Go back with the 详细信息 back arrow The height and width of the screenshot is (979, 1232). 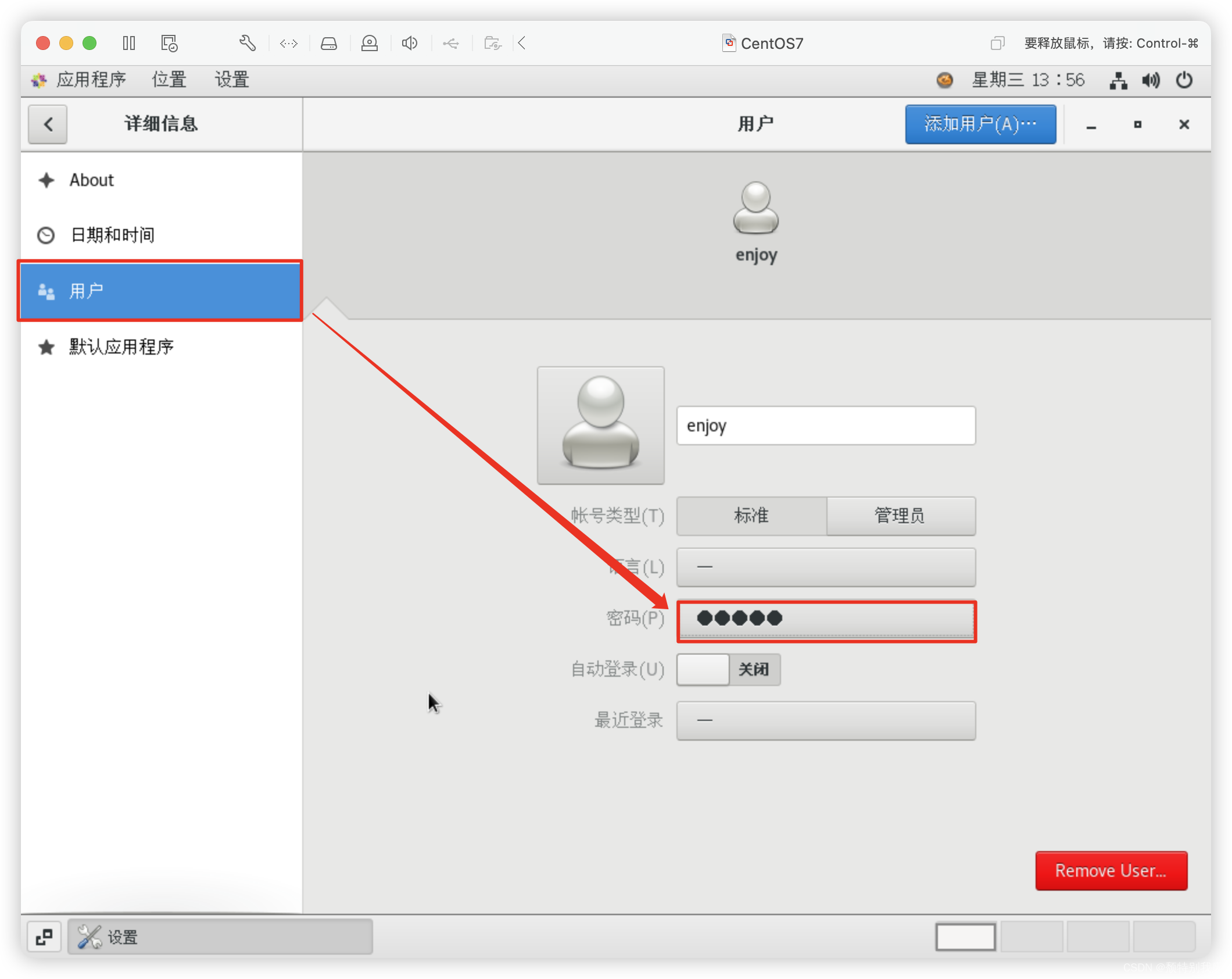tap(48, 124)
